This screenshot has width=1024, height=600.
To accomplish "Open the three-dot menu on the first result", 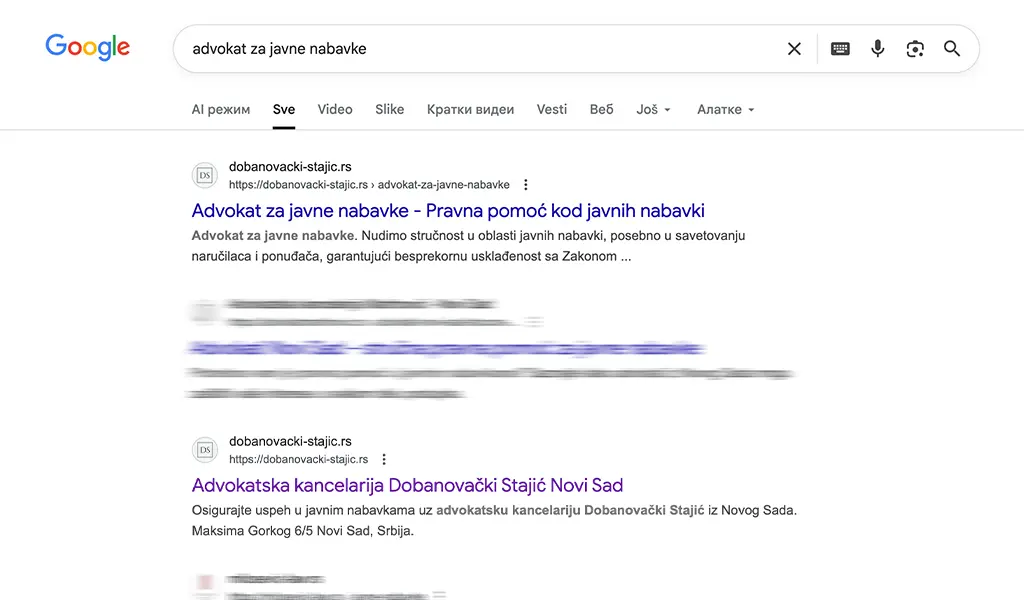I will 525,184.
